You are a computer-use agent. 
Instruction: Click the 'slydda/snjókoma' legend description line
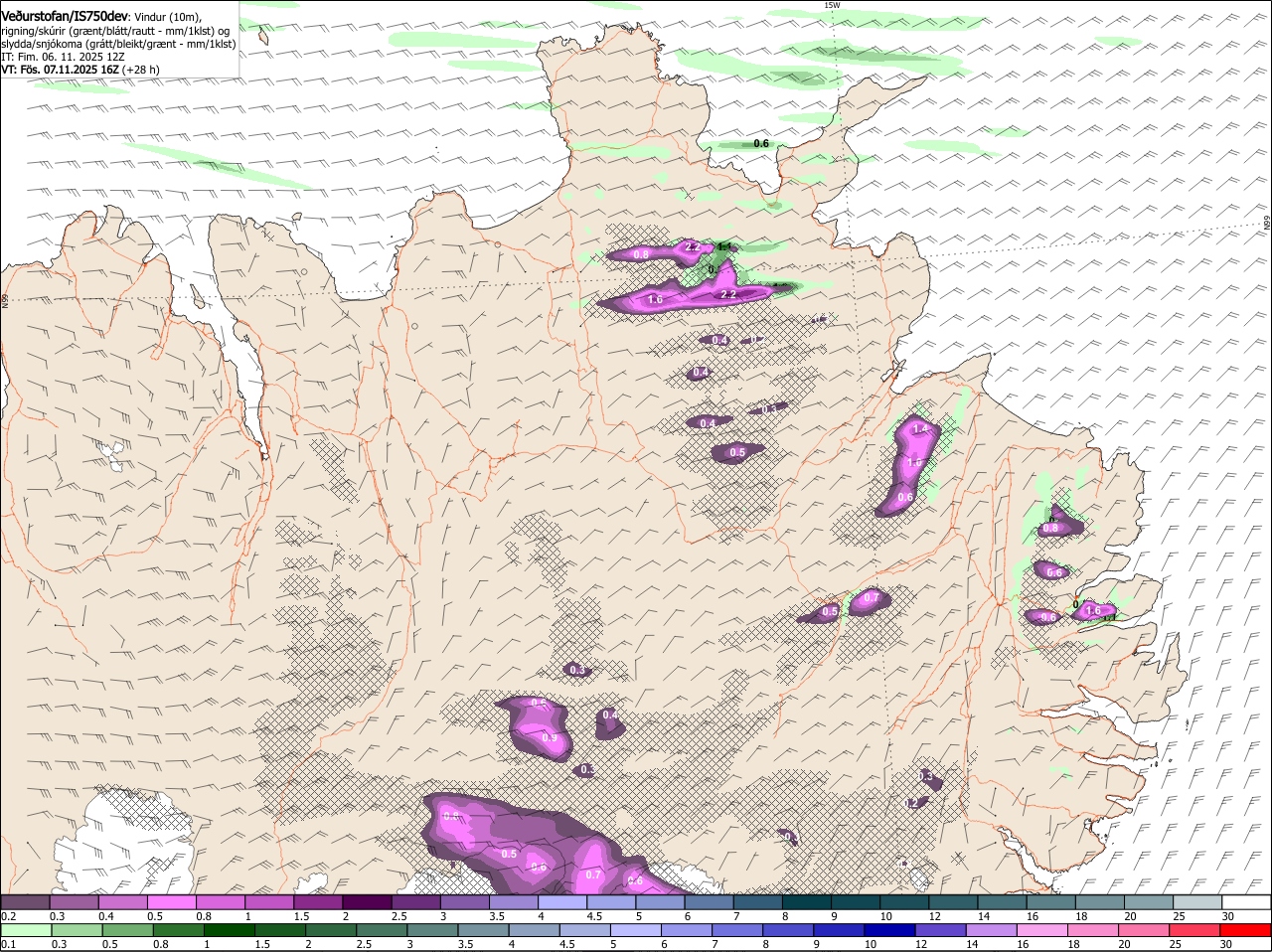pos(118,44)
